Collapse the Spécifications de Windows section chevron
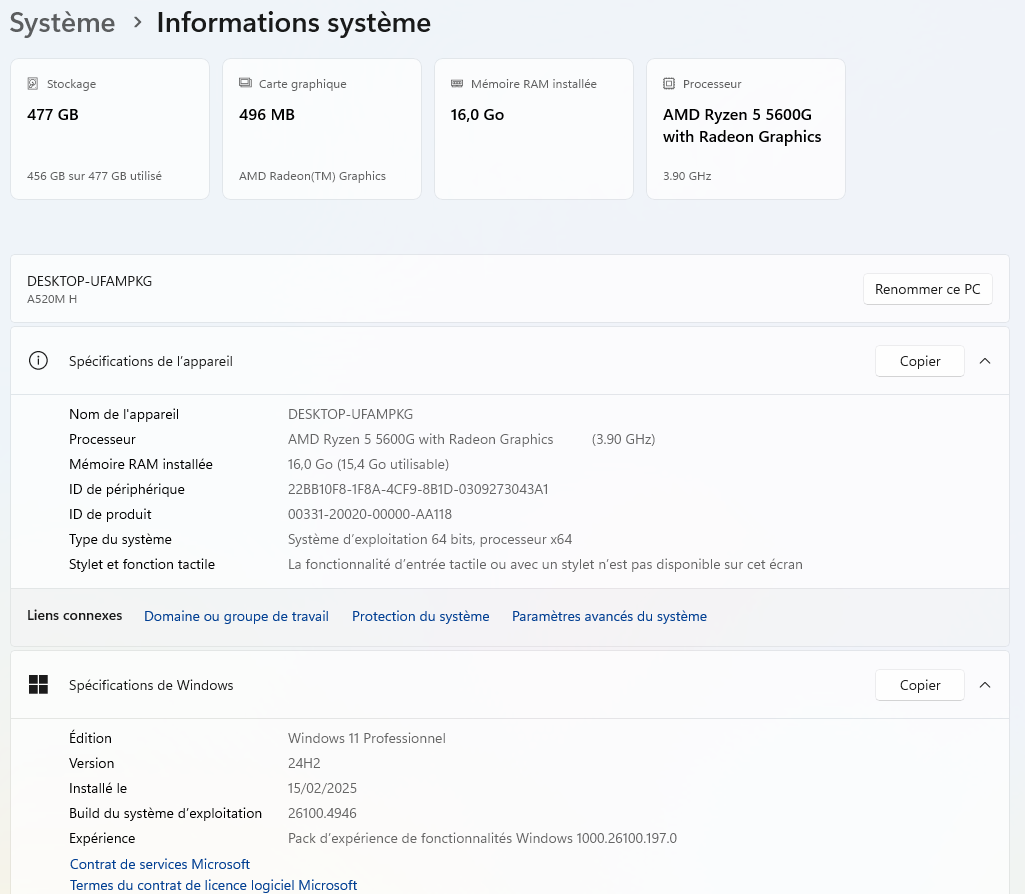Image resolution: width=1025 pixels, height=894 pixels. 985,685
